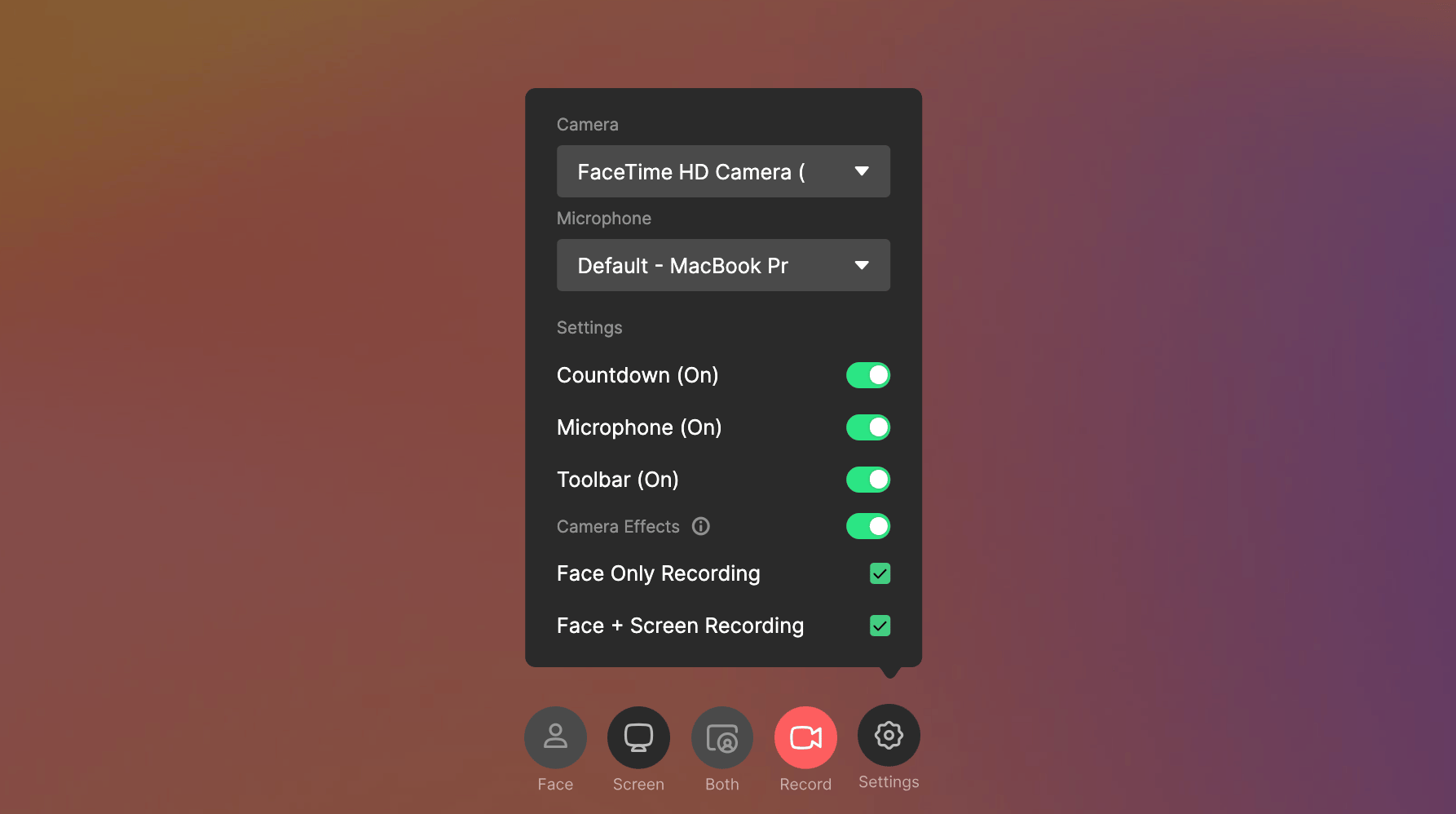Screen dimensions: 1456x814
Task: Click the Face Only Recording label
Action: point(658,574)
